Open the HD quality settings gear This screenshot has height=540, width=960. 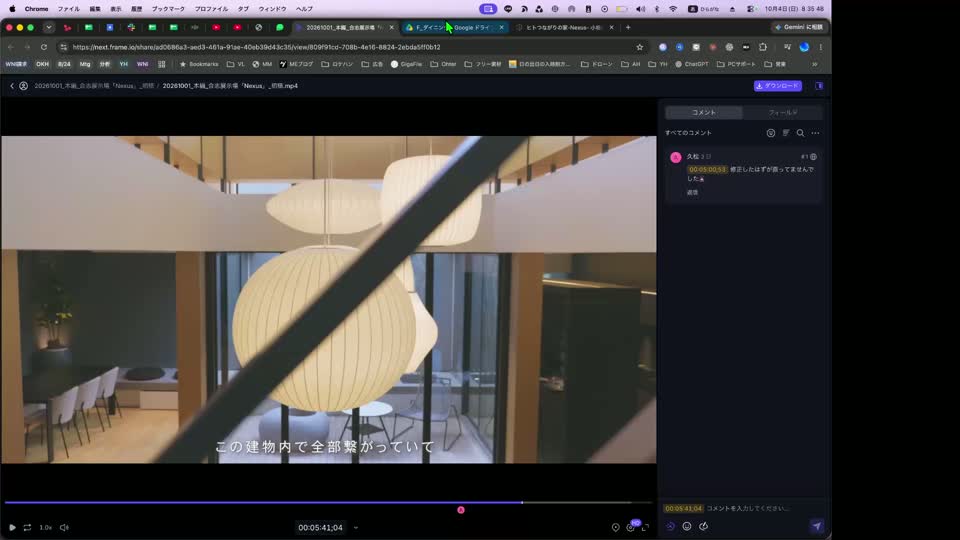(631, 527)
